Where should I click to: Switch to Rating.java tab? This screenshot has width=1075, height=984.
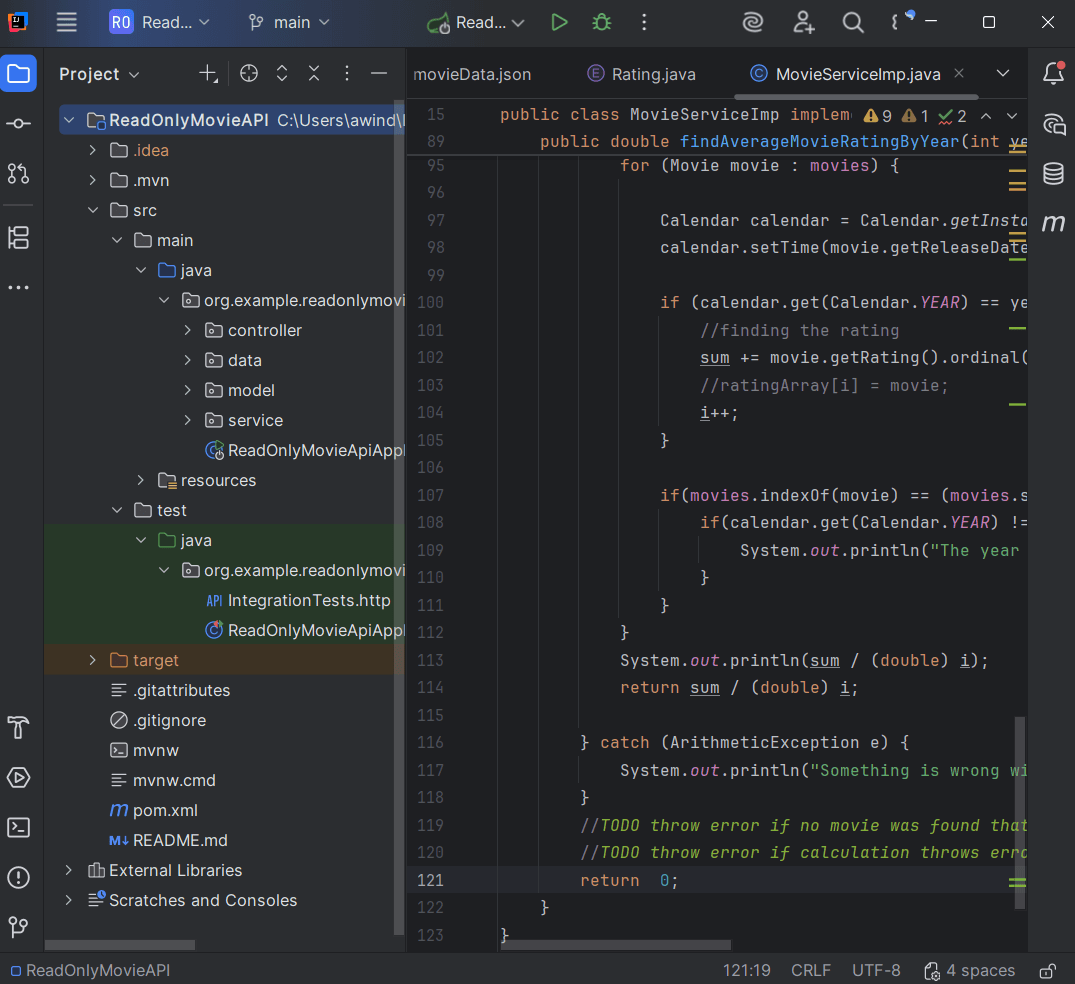pos(641,74)
